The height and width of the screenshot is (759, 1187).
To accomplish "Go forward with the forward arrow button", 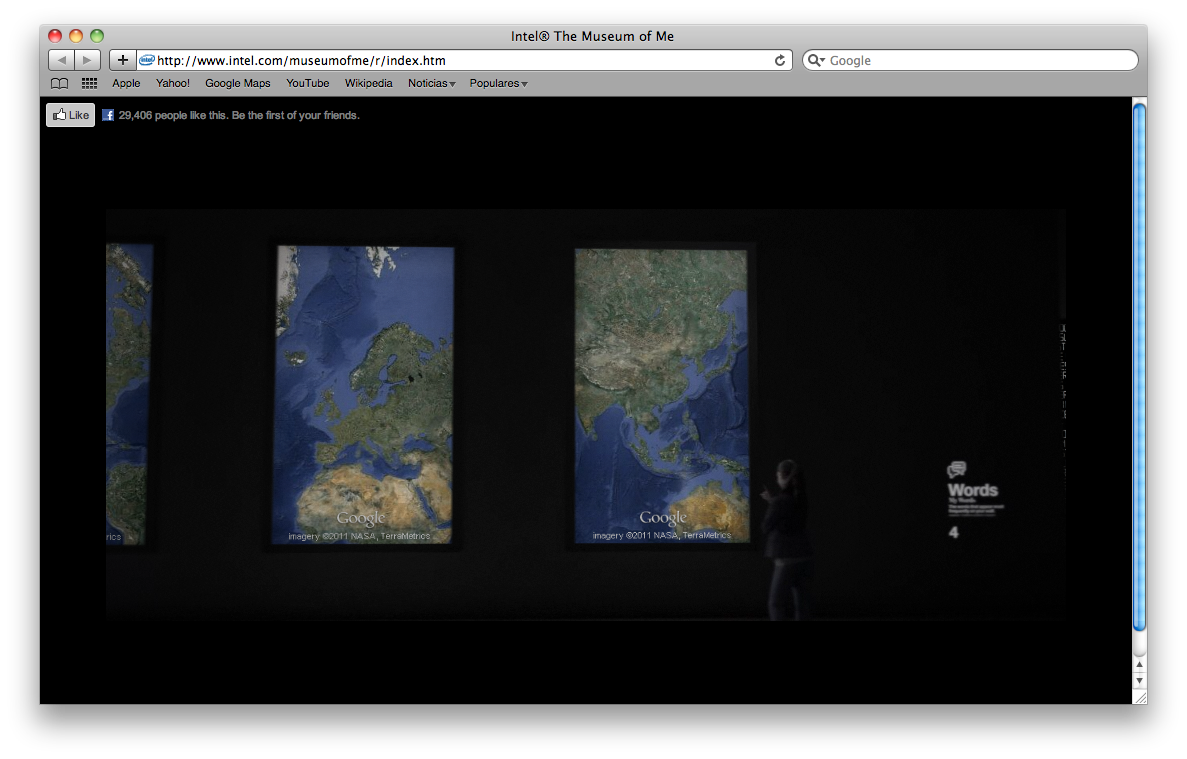I will (88, 60).
